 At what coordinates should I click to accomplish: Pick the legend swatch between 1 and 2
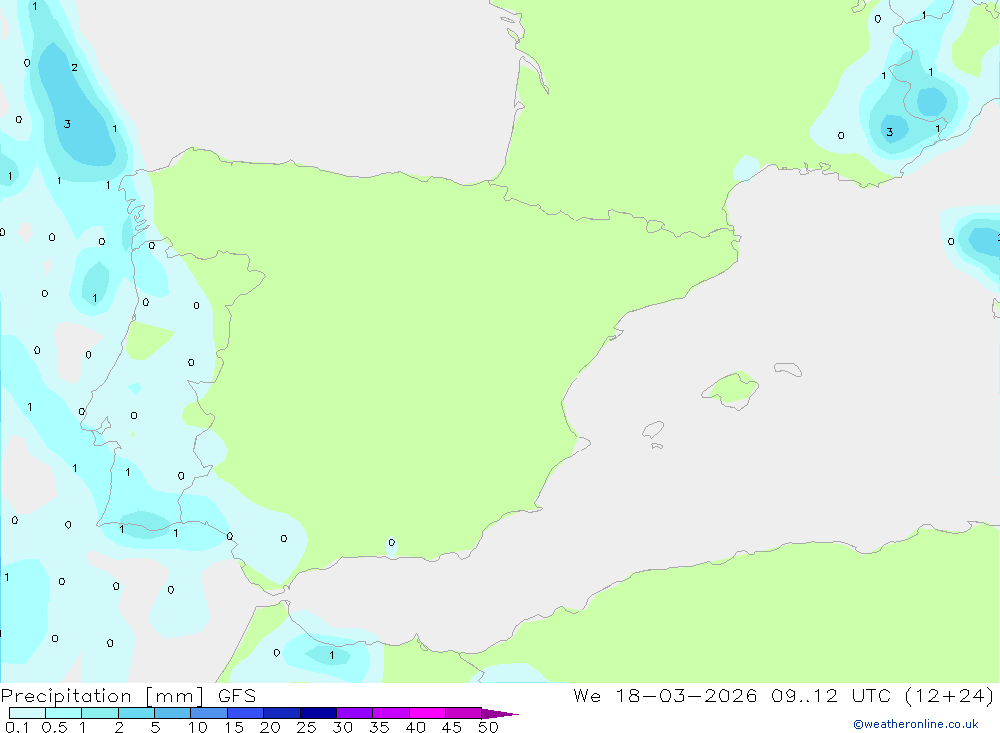point(100,713)
